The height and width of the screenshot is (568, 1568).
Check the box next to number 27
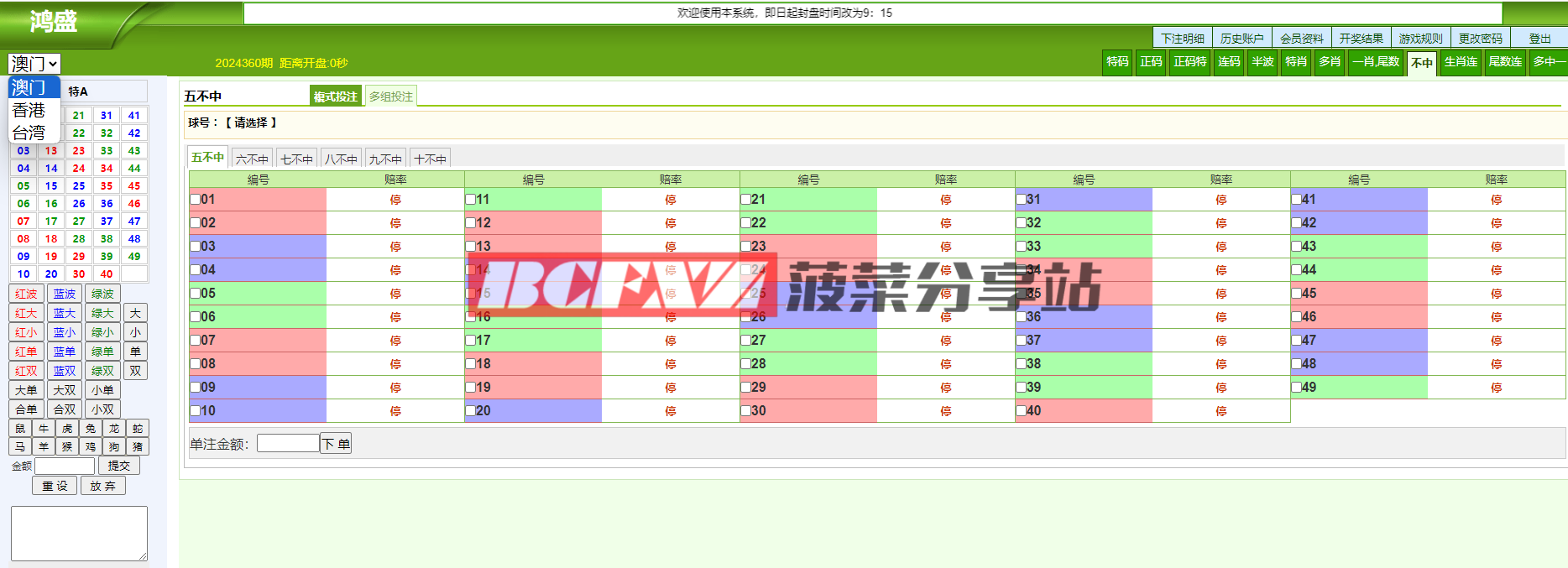point(745,341)
